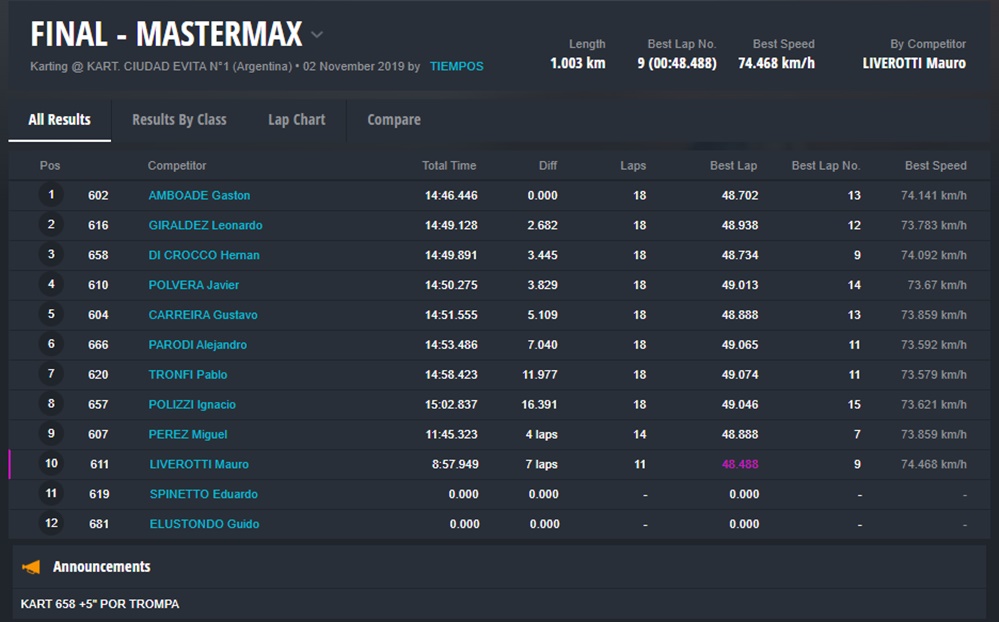
Task: Open competitor GIRALDEZ Leonardo
Action: pos(205,226)
